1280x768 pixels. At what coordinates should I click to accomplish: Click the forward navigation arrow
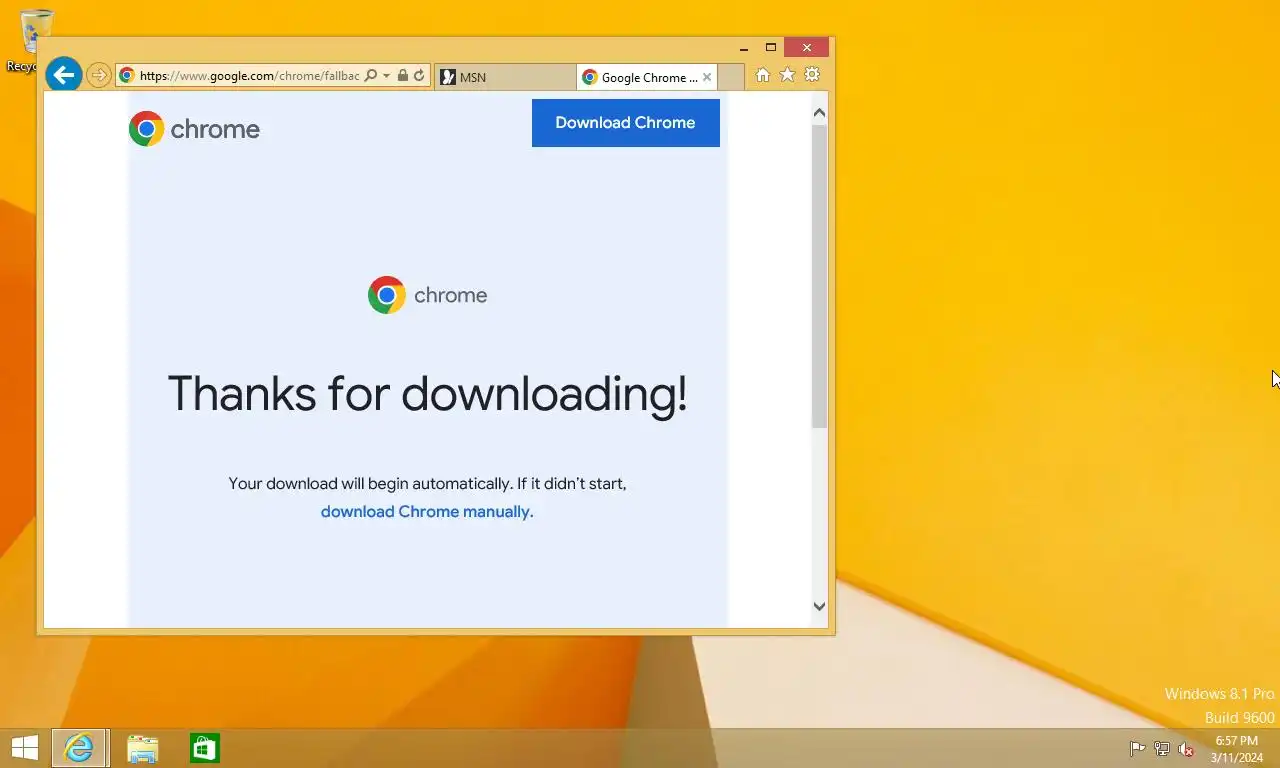coord(98,75)
